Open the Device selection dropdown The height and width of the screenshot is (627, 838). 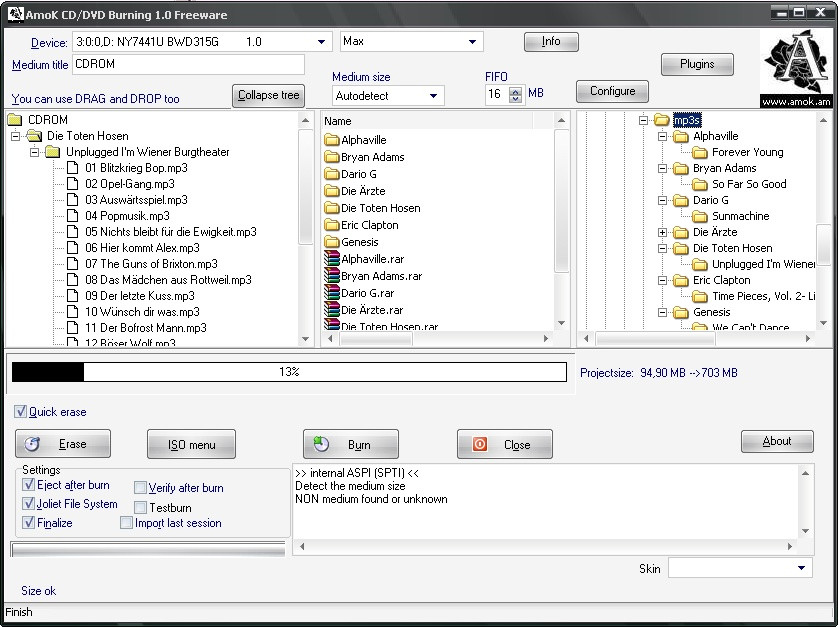point(322,42)
